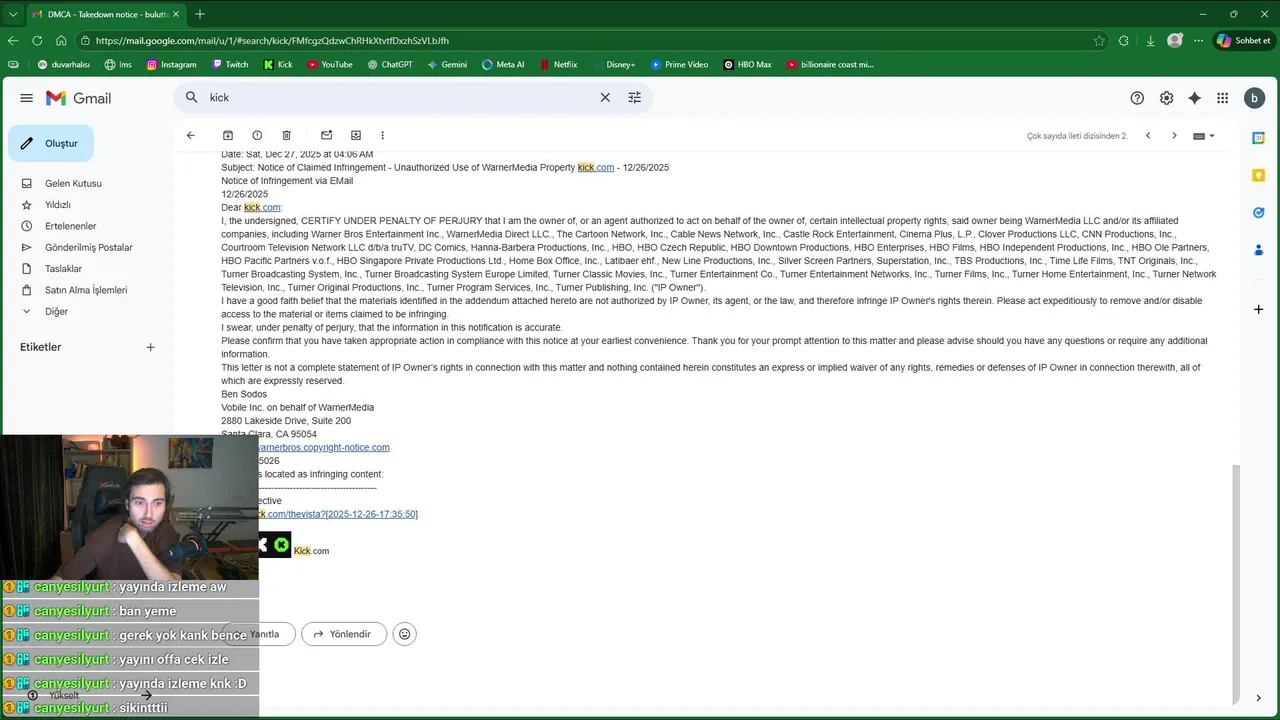Open browser extensions icon
1280x720 pixels.
pos(1124,41)
